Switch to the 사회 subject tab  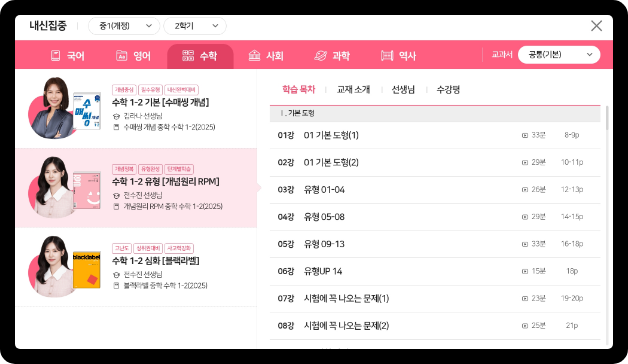pyautogui.click(x=266, y=56)
